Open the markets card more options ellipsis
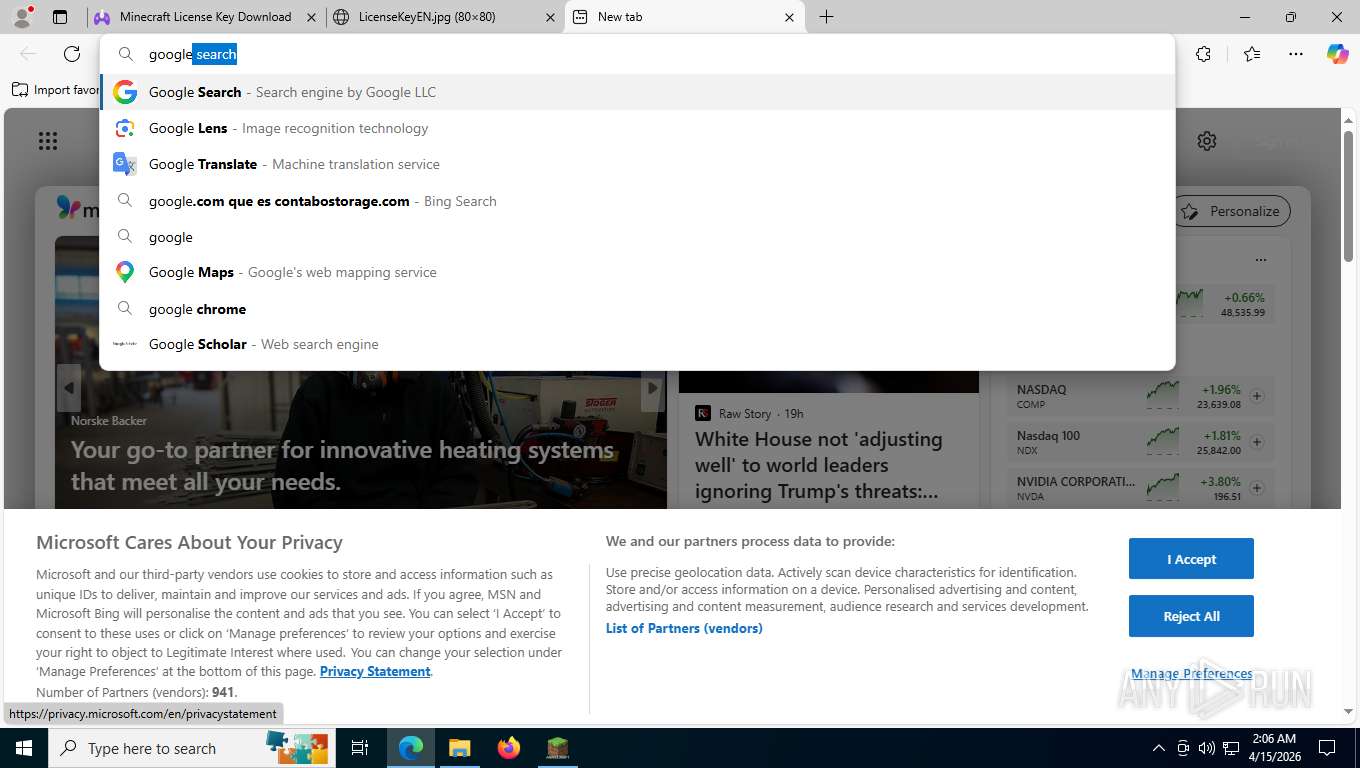This screenshot has height=768, width=1360. [x=1261, y=260]
